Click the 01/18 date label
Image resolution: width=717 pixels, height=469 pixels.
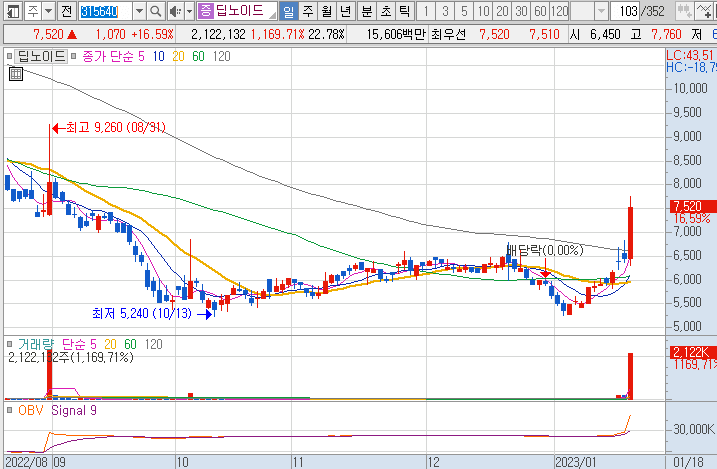[688, 462]
